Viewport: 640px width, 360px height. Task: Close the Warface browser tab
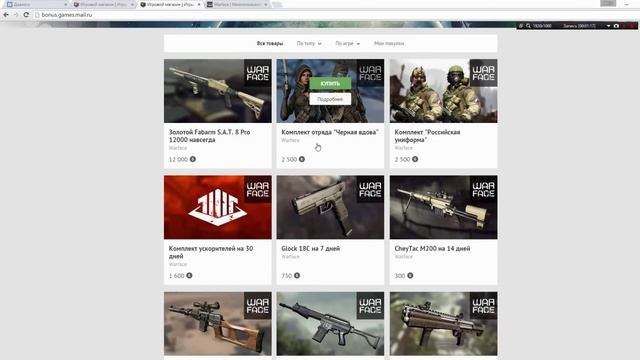pos(266,4)
